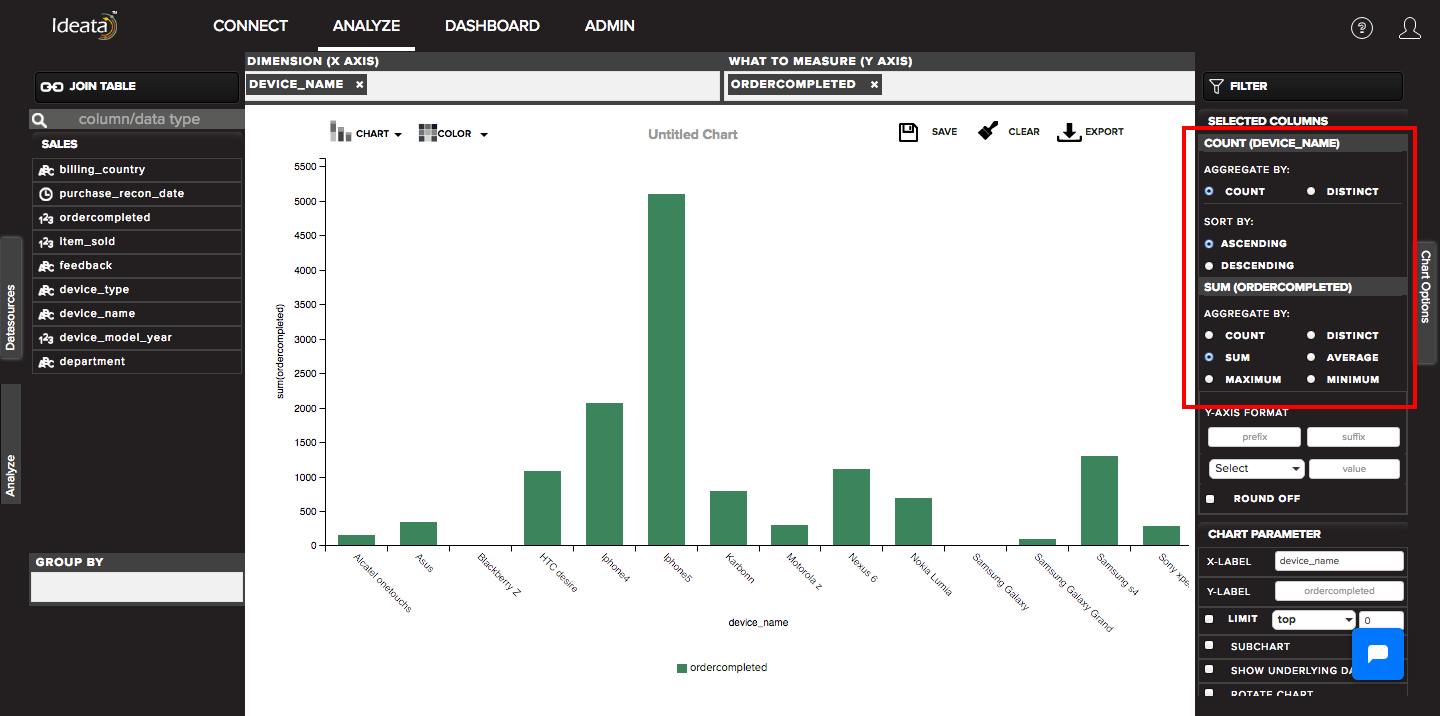Open the CHART type dropdown

point(366,133)
